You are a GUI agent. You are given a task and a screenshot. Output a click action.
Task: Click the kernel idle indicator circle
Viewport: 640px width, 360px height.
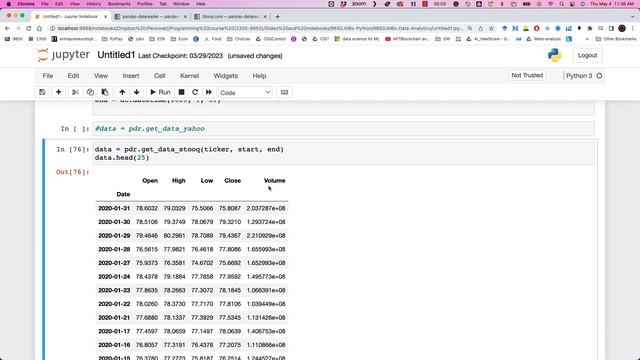click(599, 76)
